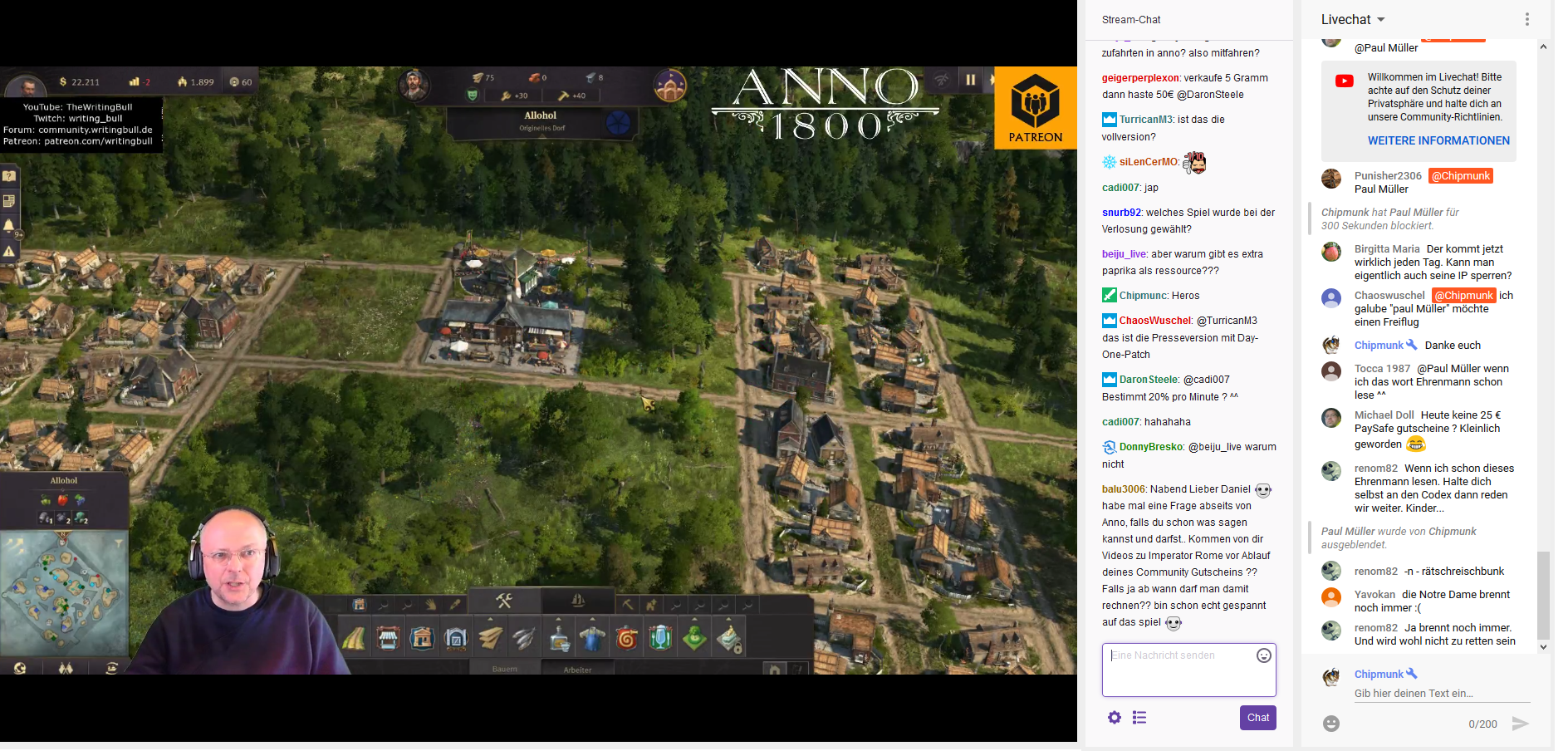Choose the marketplace building icon

[388, 638]
